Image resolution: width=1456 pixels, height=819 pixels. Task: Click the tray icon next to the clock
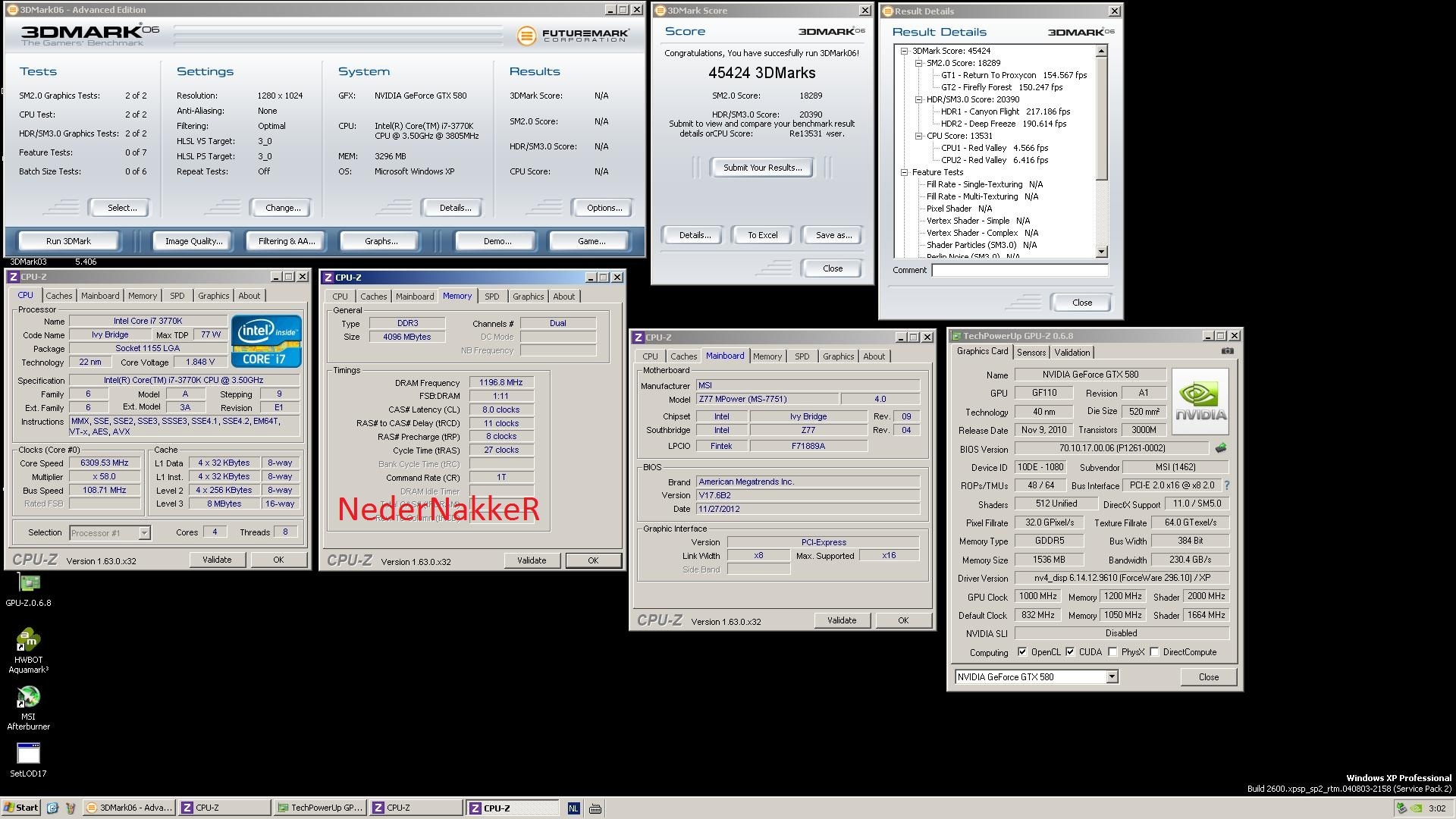(x=1416, y=808)
